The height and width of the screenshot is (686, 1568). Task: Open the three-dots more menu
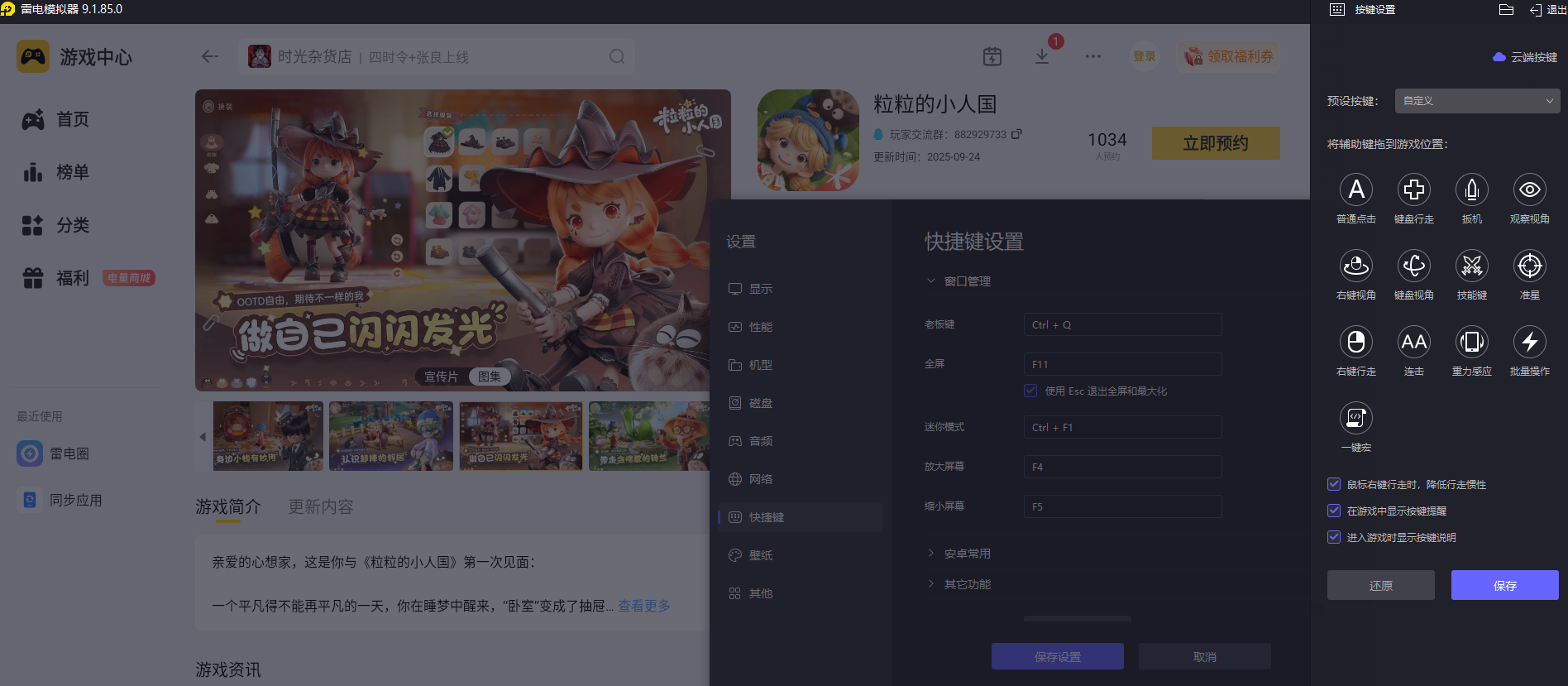point(1093,56)
